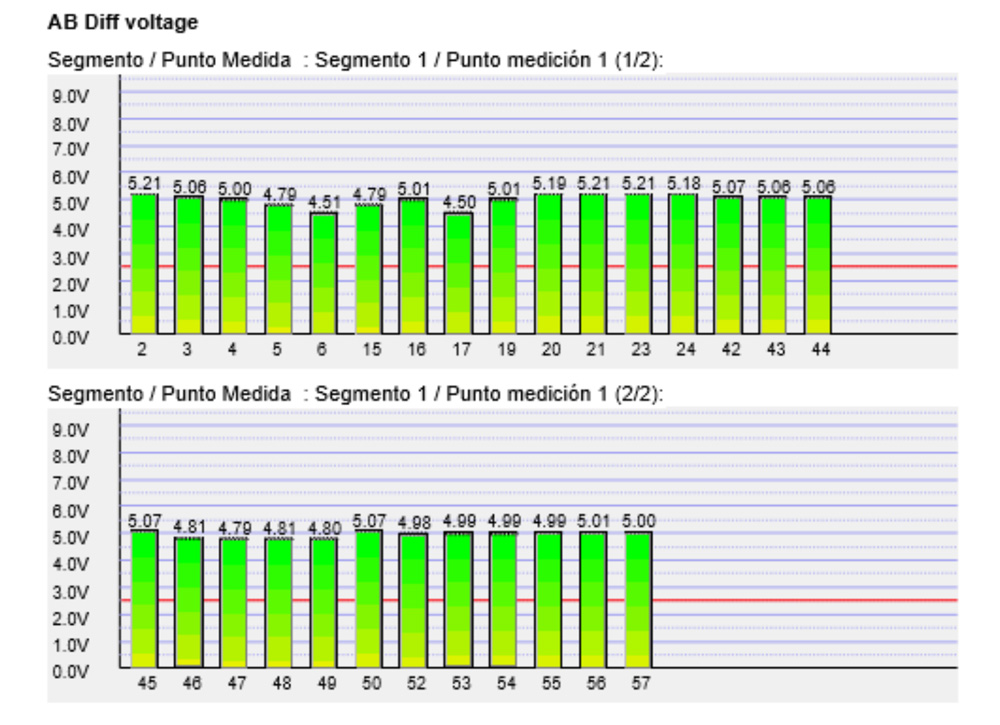The width and height of the screenshot is (1000, 725).
Task: Select the '5.0V' axis label in the (2/2) chart
Action: coord(71,538)
